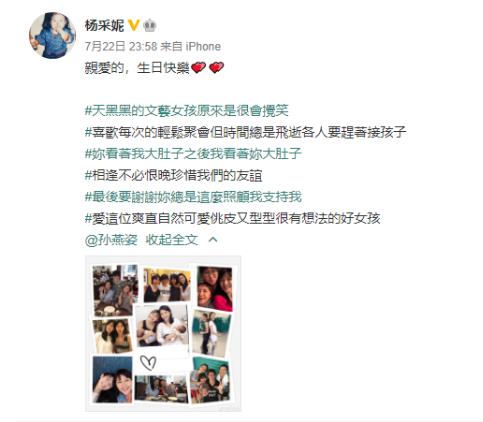
Task: Open the photo collage image
Action: 163,333
